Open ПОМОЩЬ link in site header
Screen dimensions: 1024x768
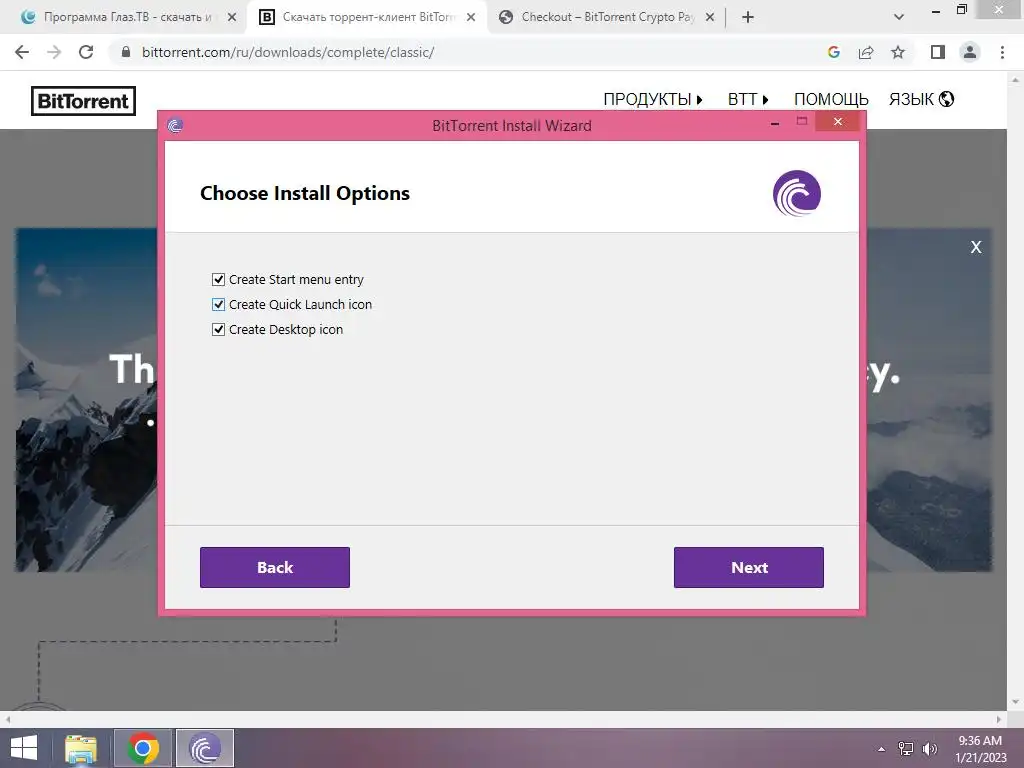tap(831, 99)
